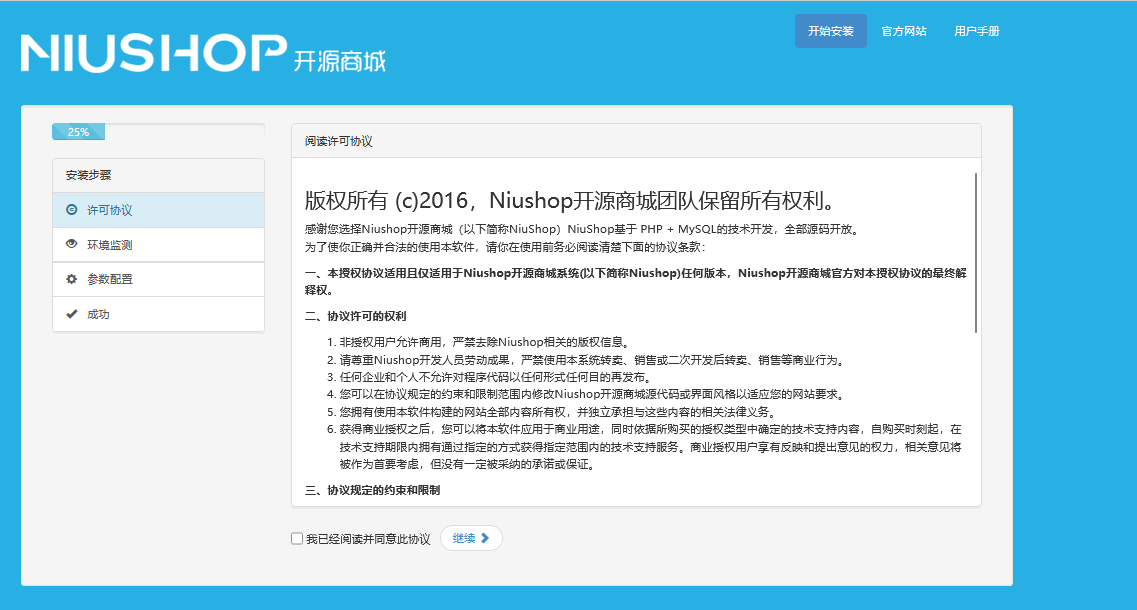Click the 继续 button

(x=471, y=538)
